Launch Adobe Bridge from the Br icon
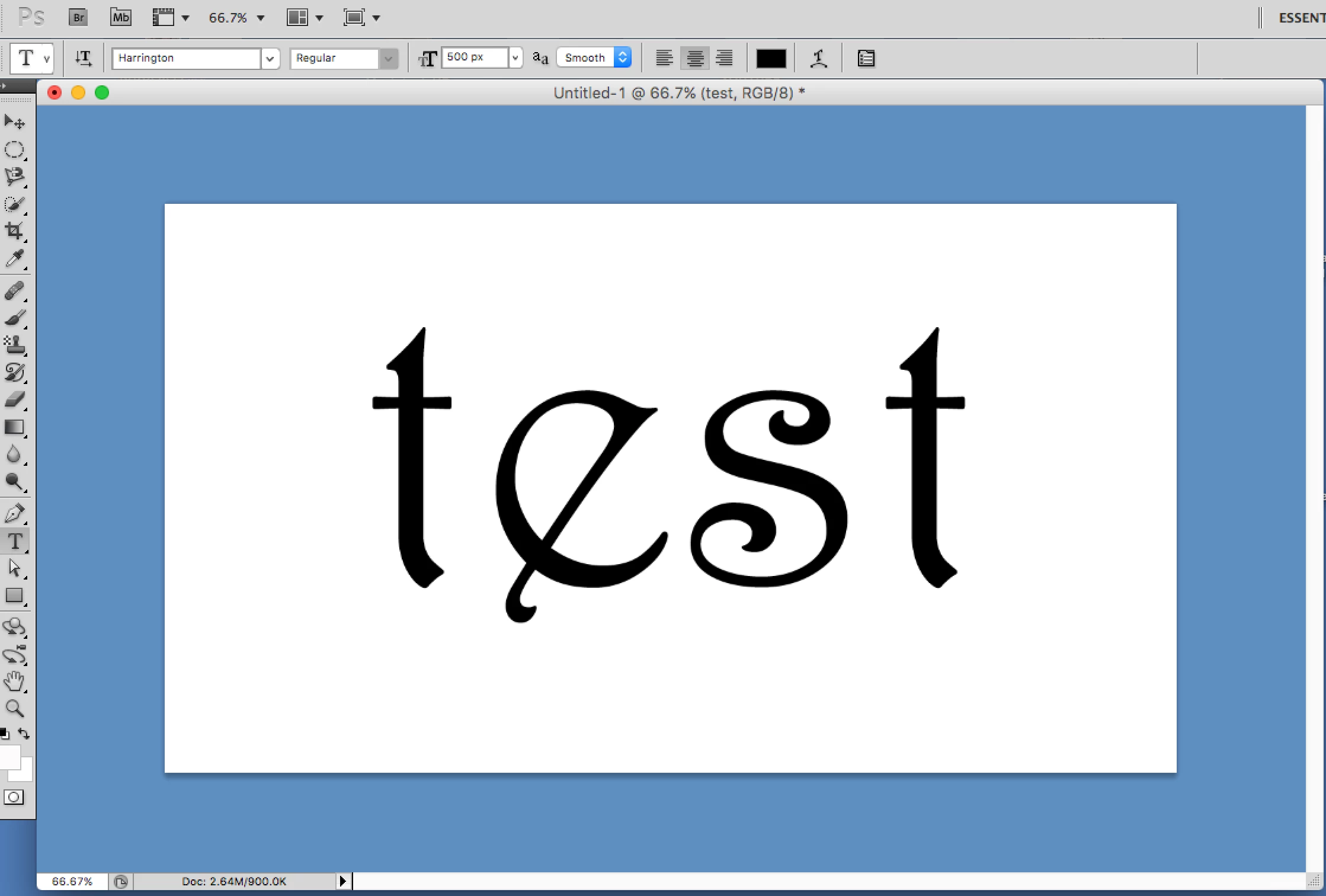 [78, 18]
